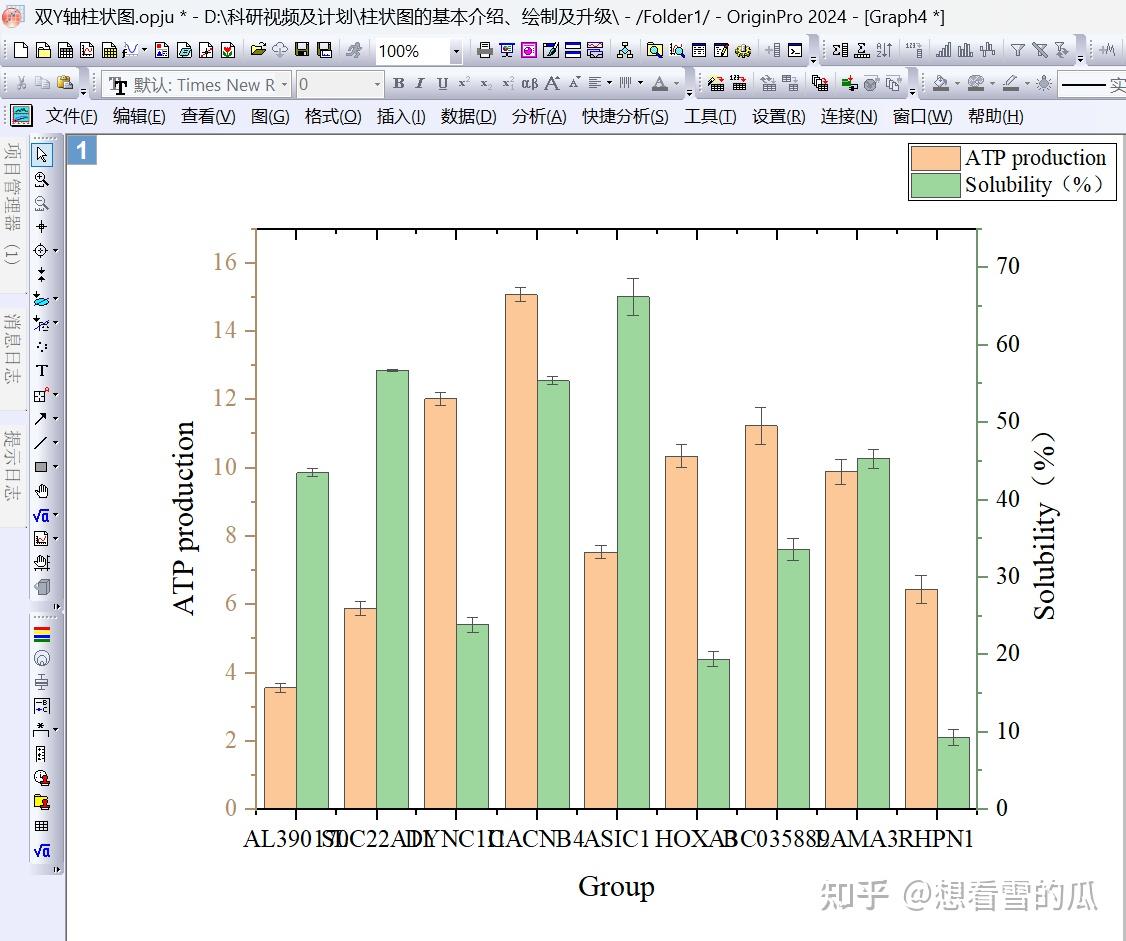1126x941 pixels.
Task: Expand the font color A dropdown arrow
Action: [x=676, y=84]
